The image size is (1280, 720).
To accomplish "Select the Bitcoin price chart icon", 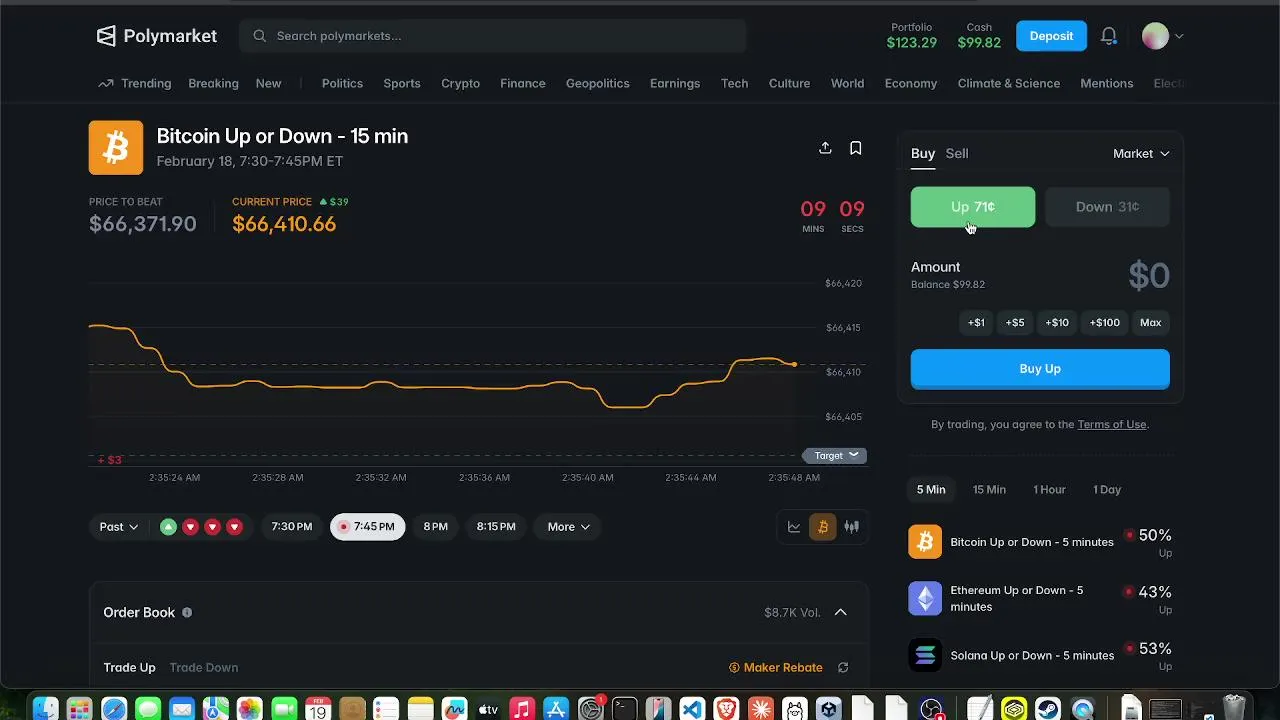I will tap(823, 527).
